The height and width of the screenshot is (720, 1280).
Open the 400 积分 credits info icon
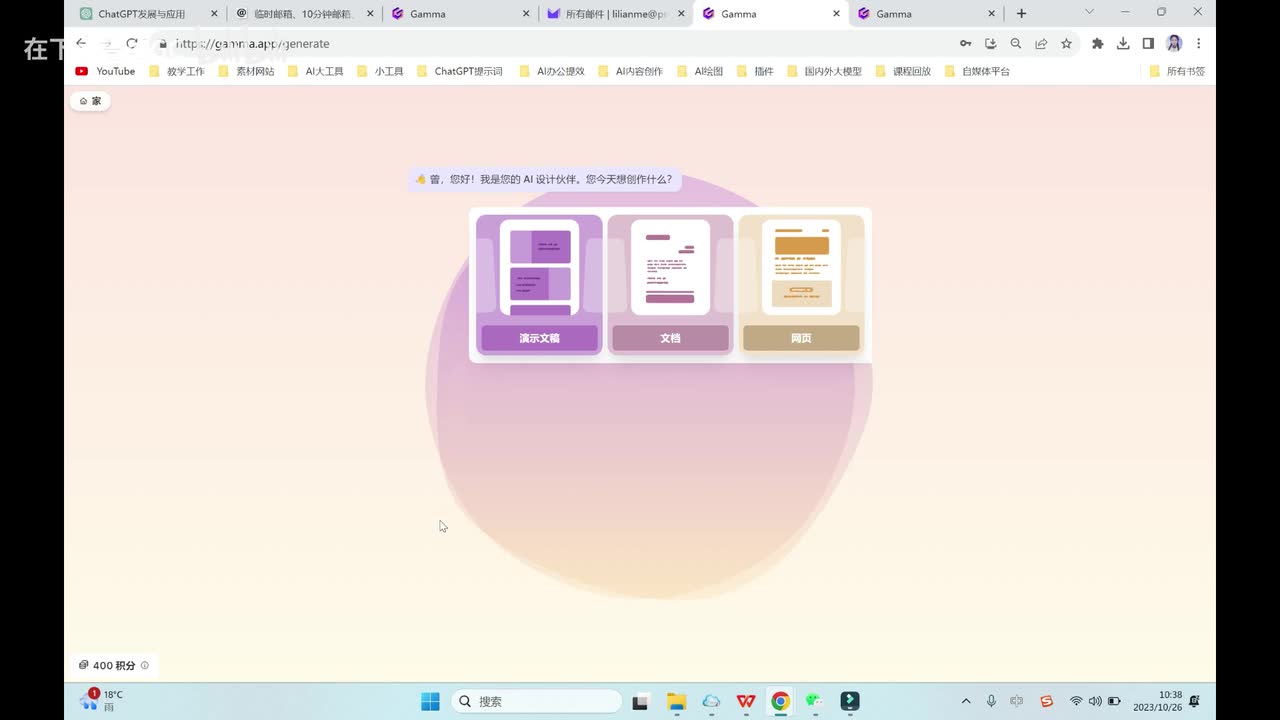(145, 666)
